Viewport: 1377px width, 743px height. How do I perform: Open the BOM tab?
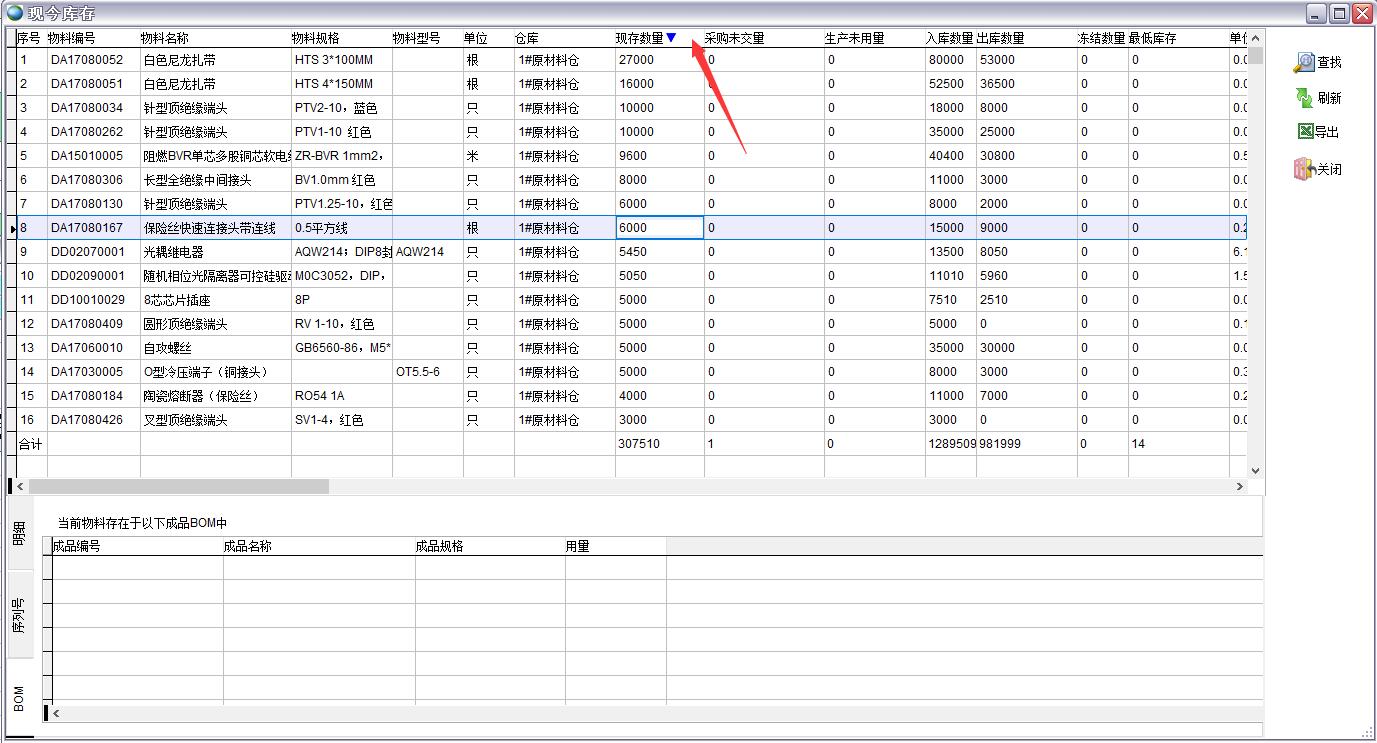pos(19,698)
